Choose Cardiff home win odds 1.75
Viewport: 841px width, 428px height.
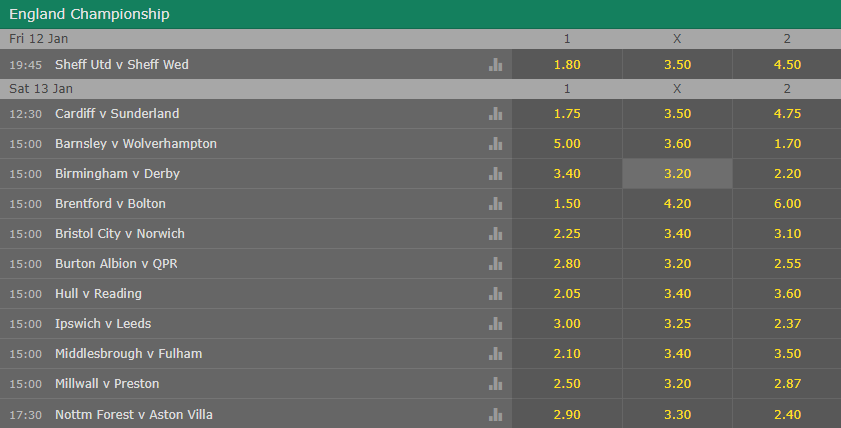[x=567, y=114]
